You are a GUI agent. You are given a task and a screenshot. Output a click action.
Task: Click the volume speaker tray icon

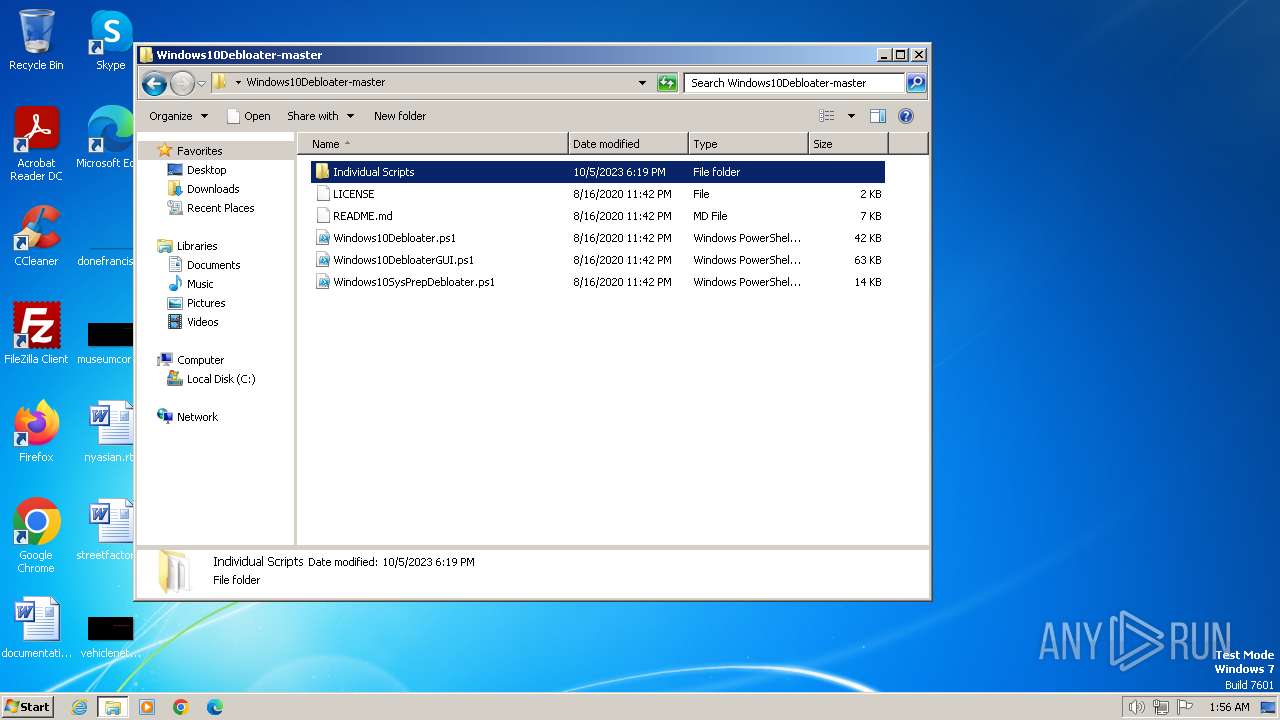(1137, 707)
